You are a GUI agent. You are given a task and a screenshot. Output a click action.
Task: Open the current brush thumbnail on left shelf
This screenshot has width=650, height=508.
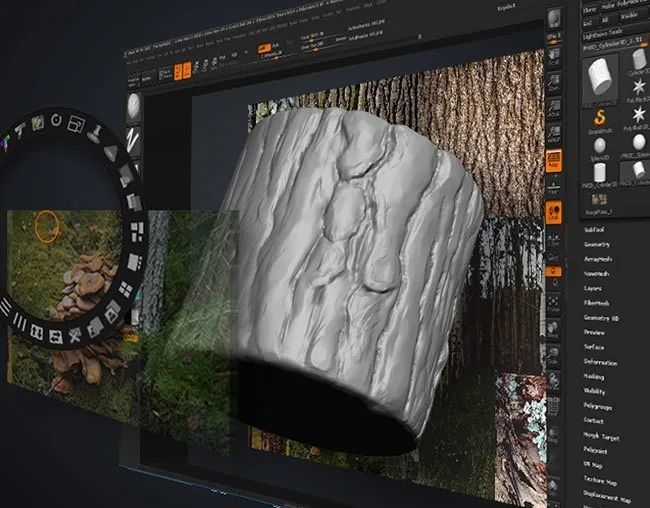click(x=133, y=107)
